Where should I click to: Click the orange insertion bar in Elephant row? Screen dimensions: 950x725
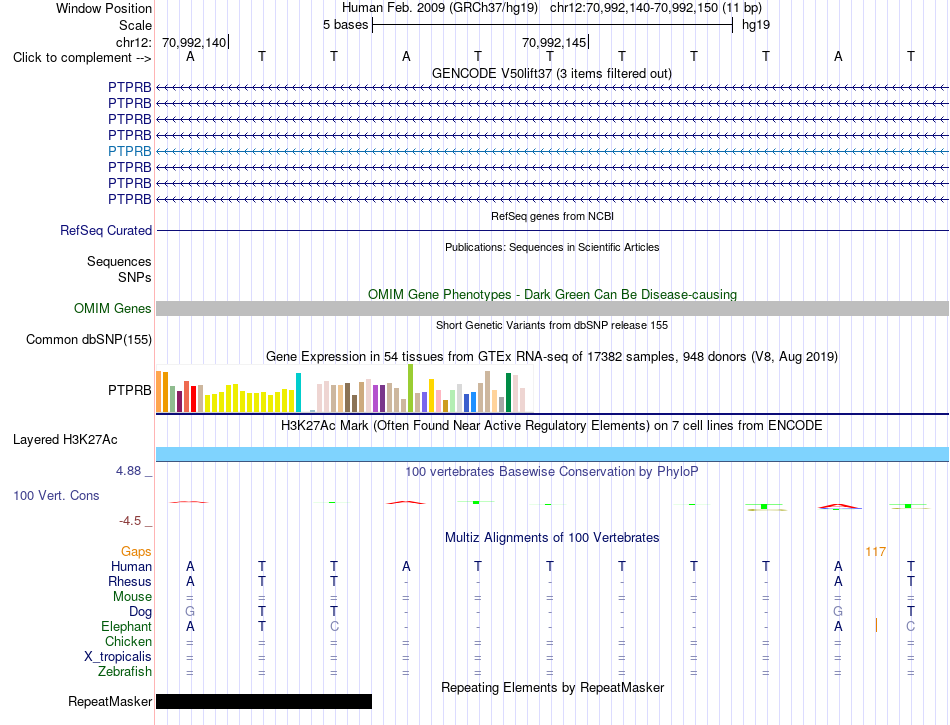tap(876, 625)
